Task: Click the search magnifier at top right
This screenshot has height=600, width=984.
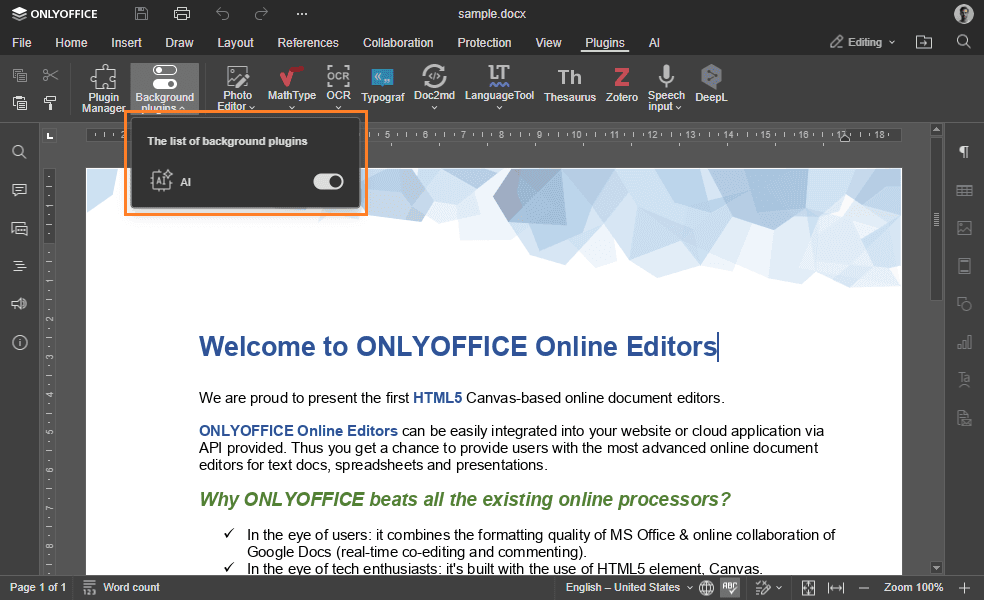Action: [x=963, y=42]
